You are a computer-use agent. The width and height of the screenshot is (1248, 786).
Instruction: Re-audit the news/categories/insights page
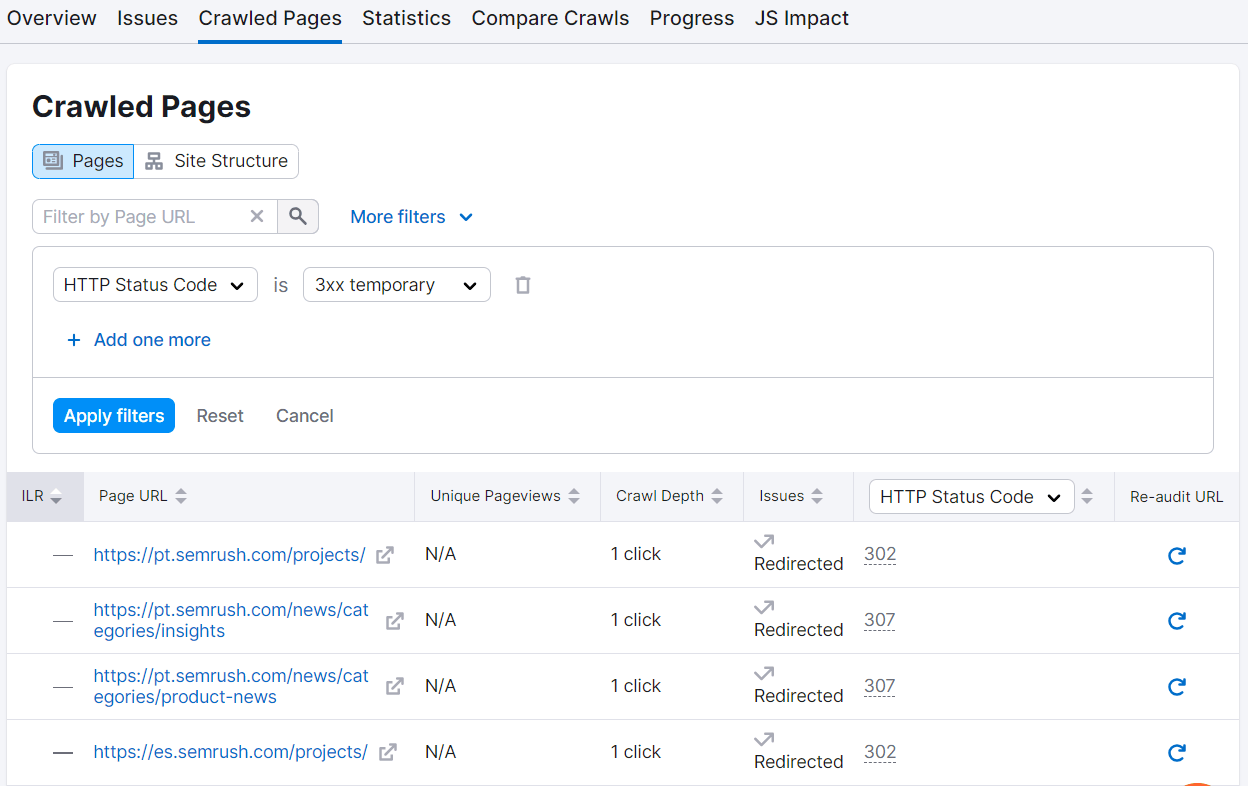pyautogui.click(x=1176, y=620)
